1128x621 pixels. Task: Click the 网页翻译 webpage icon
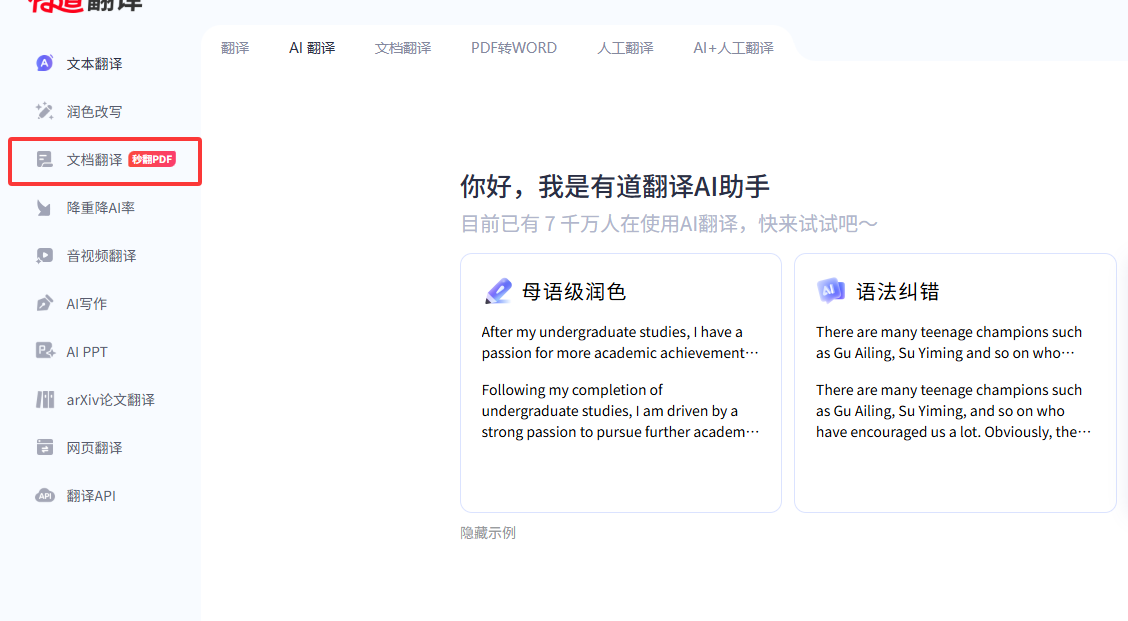click(x=44, y=448)
